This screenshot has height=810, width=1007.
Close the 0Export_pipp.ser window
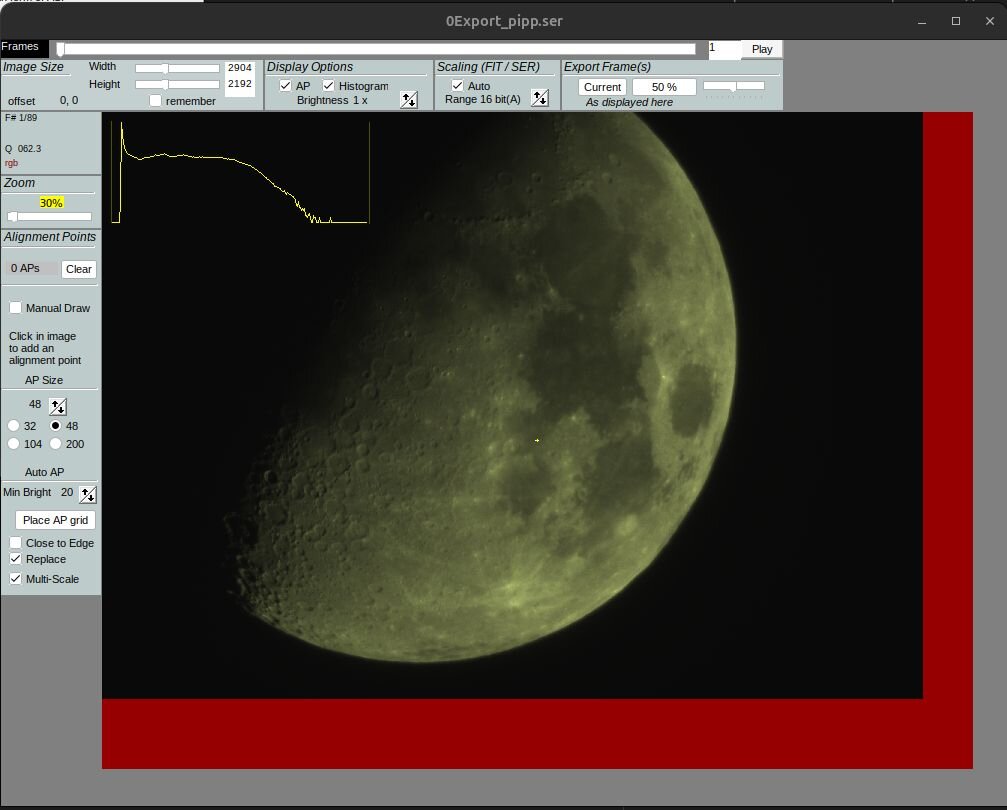pos(990,21)
